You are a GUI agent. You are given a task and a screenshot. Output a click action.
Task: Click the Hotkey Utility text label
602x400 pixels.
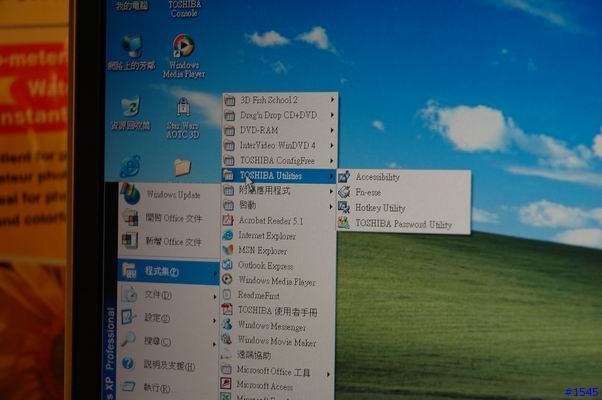(380, 208)
